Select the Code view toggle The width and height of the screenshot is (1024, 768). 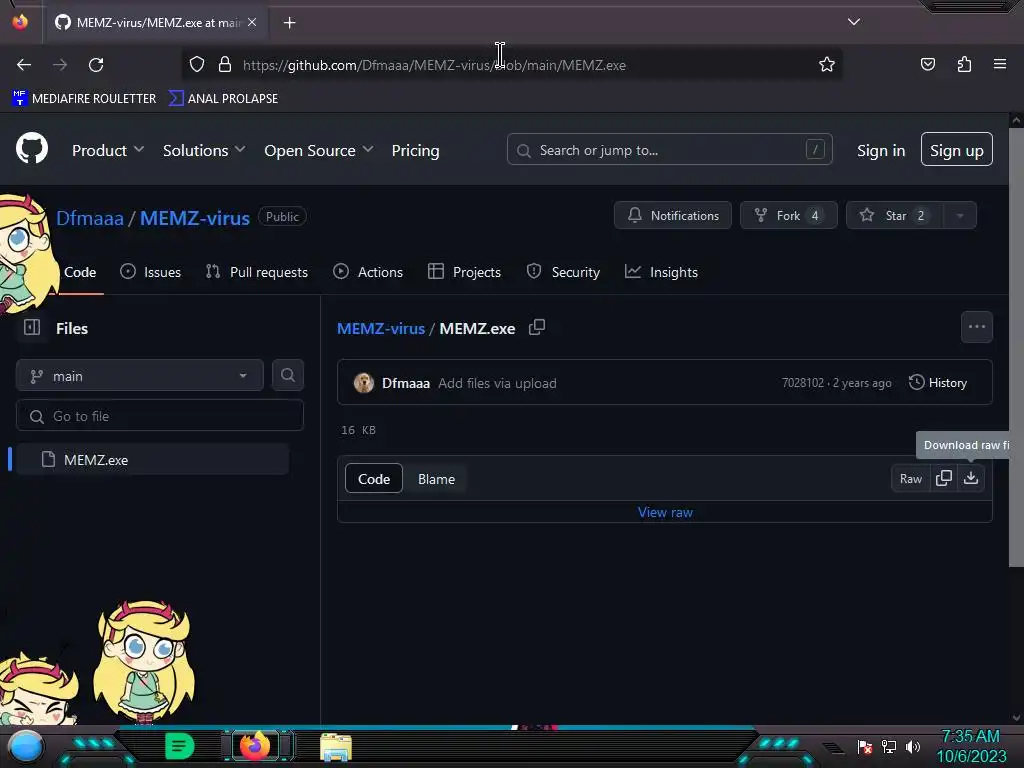point(374,479)
